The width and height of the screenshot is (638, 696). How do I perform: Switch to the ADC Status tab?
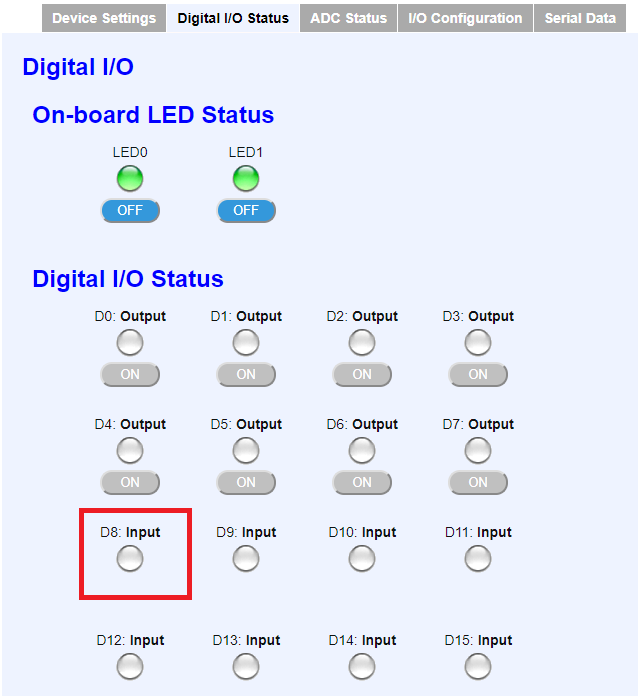(x=349, y=18)
